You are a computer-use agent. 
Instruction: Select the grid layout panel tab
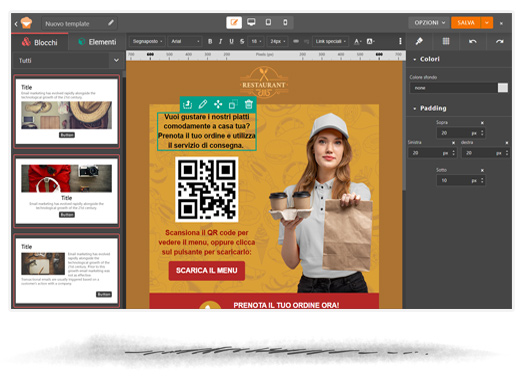446,41
